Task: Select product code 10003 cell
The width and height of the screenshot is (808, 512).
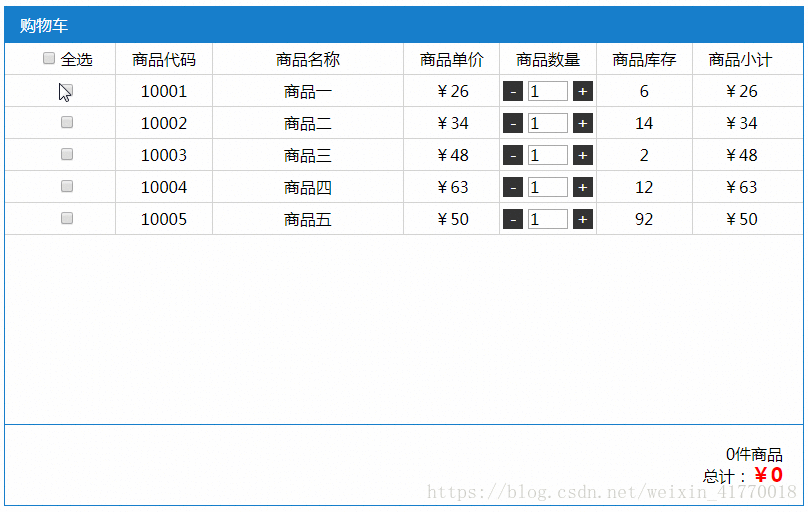Action: click(164, 155)
